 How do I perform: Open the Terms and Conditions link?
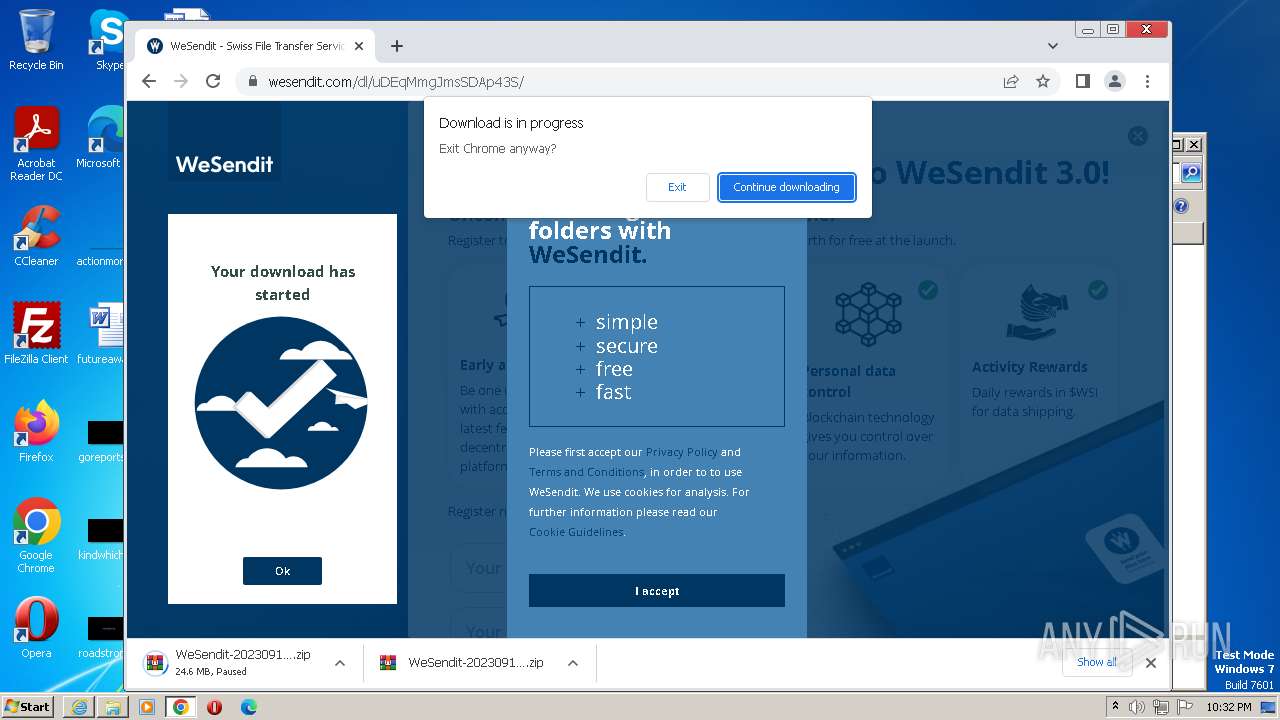click(586, 472)
